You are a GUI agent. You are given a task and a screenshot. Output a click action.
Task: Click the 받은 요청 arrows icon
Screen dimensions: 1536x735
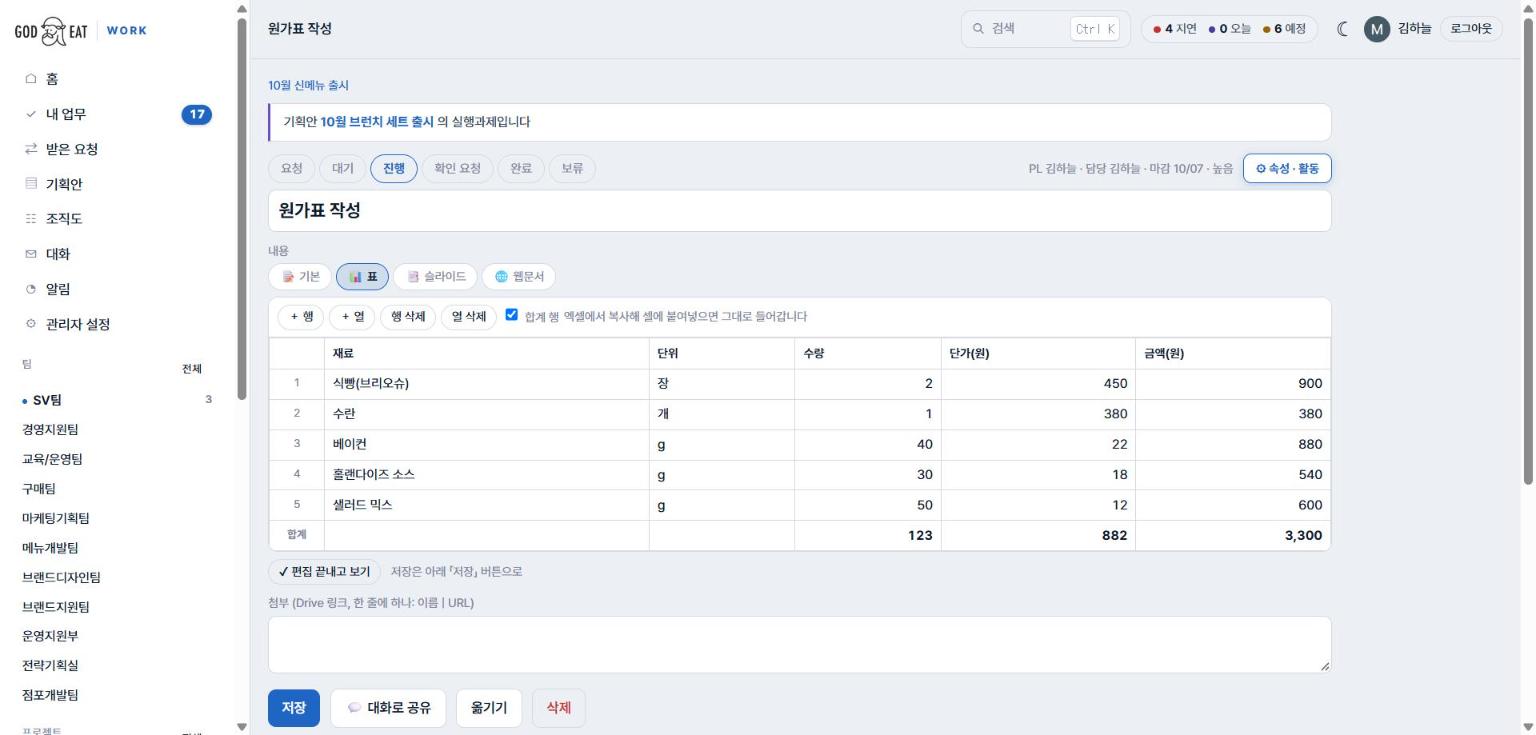30,149
